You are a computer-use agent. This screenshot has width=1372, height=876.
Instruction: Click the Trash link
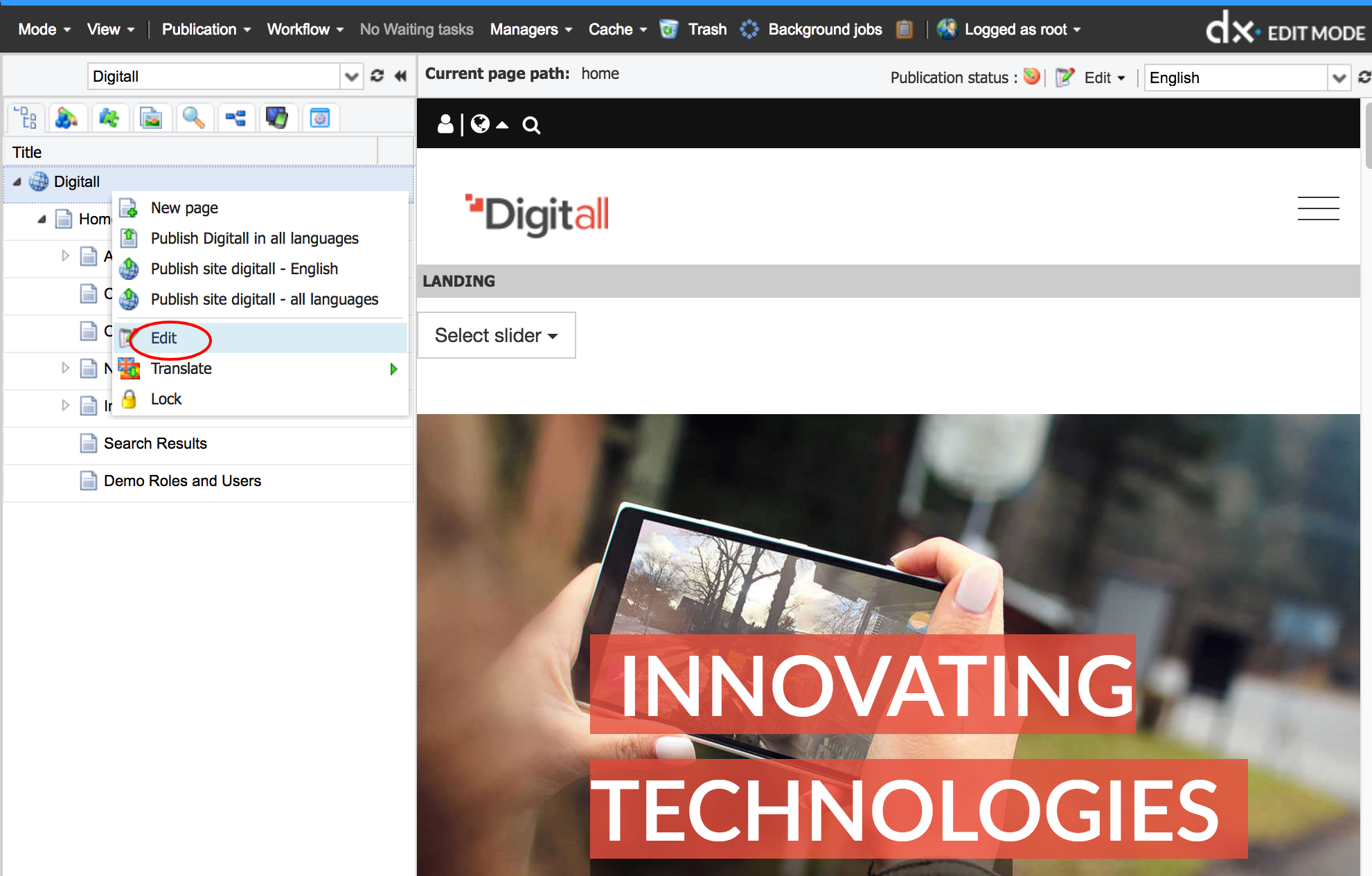707,29
